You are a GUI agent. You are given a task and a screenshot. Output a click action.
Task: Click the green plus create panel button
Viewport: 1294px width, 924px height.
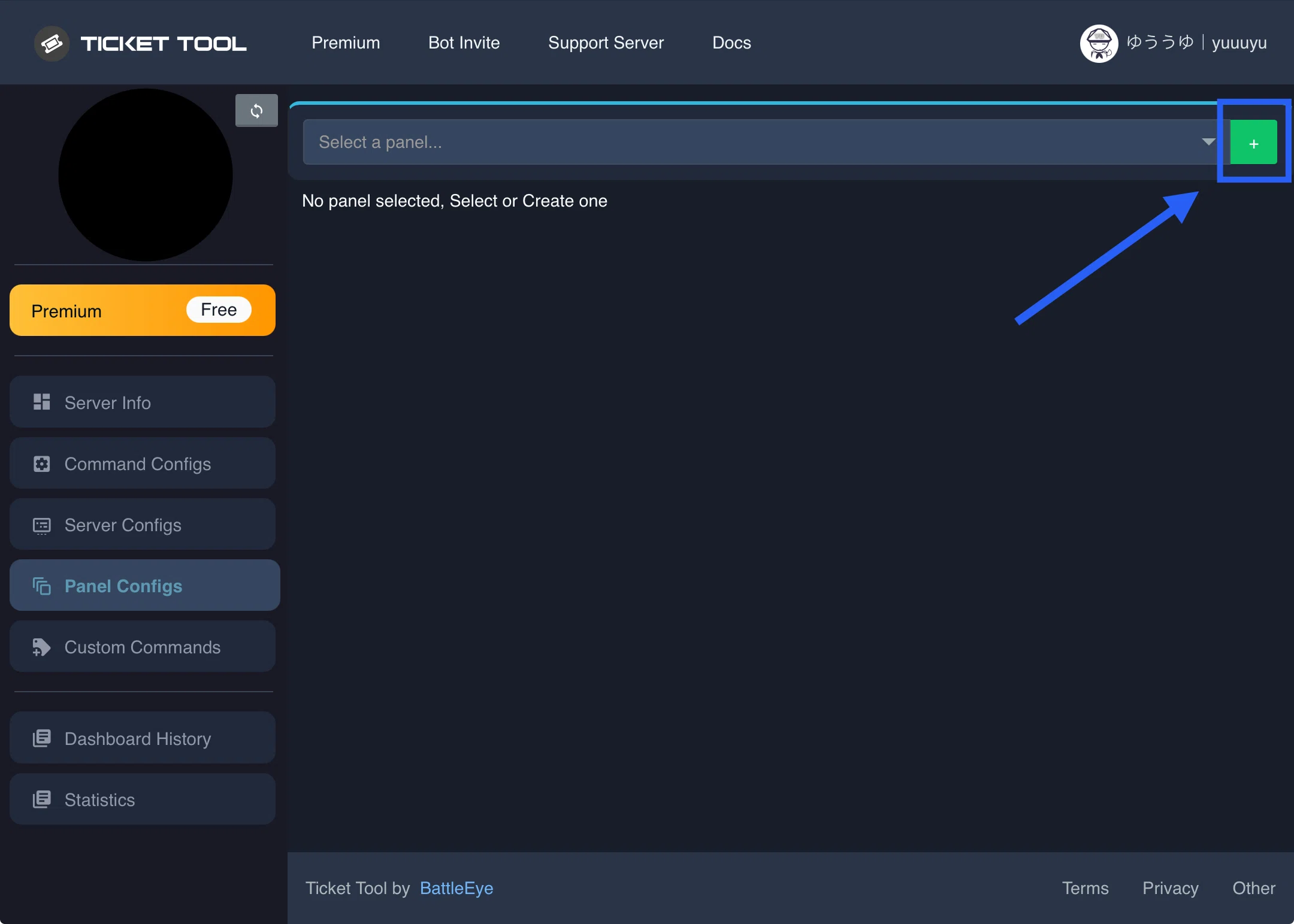coord(1253,143)
